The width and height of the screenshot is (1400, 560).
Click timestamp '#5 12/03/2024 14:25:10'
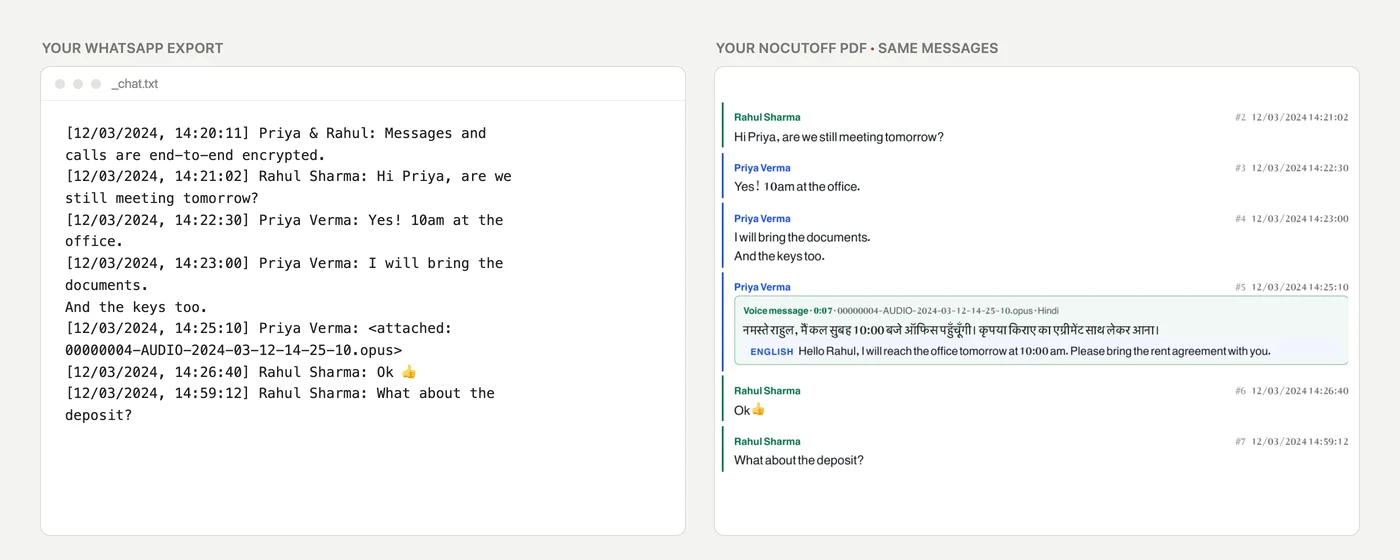coord(1291,287)
